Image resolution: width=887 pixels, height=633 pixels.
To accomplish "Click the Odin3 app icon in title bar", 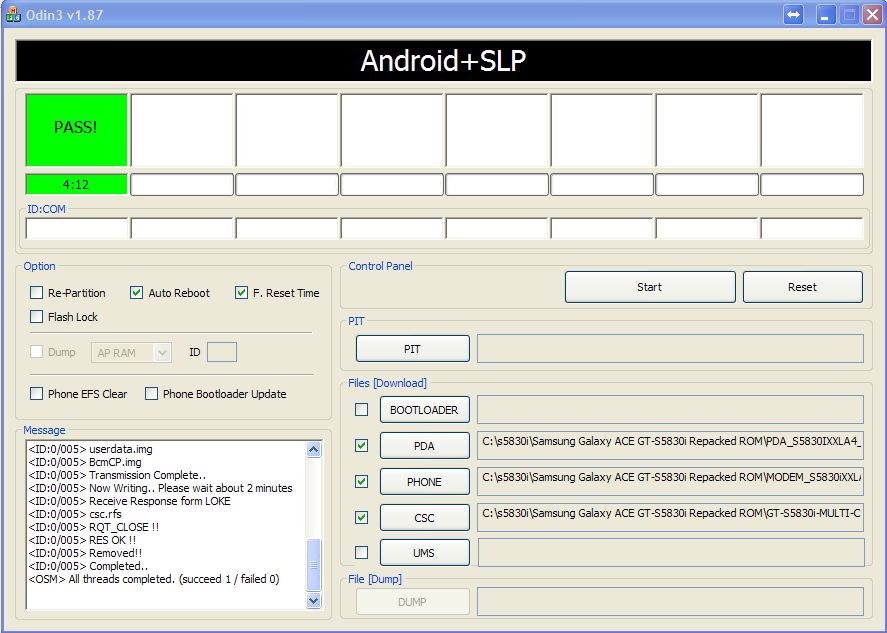I will click(12, 14).
